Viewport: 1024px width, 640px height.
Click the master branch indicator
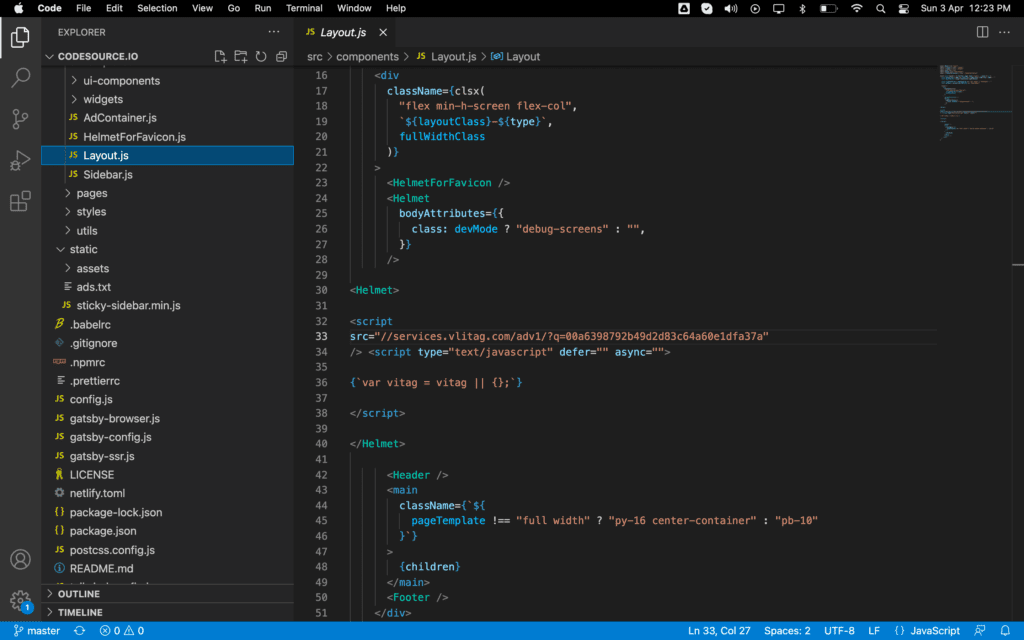click(x=37, y=631)
